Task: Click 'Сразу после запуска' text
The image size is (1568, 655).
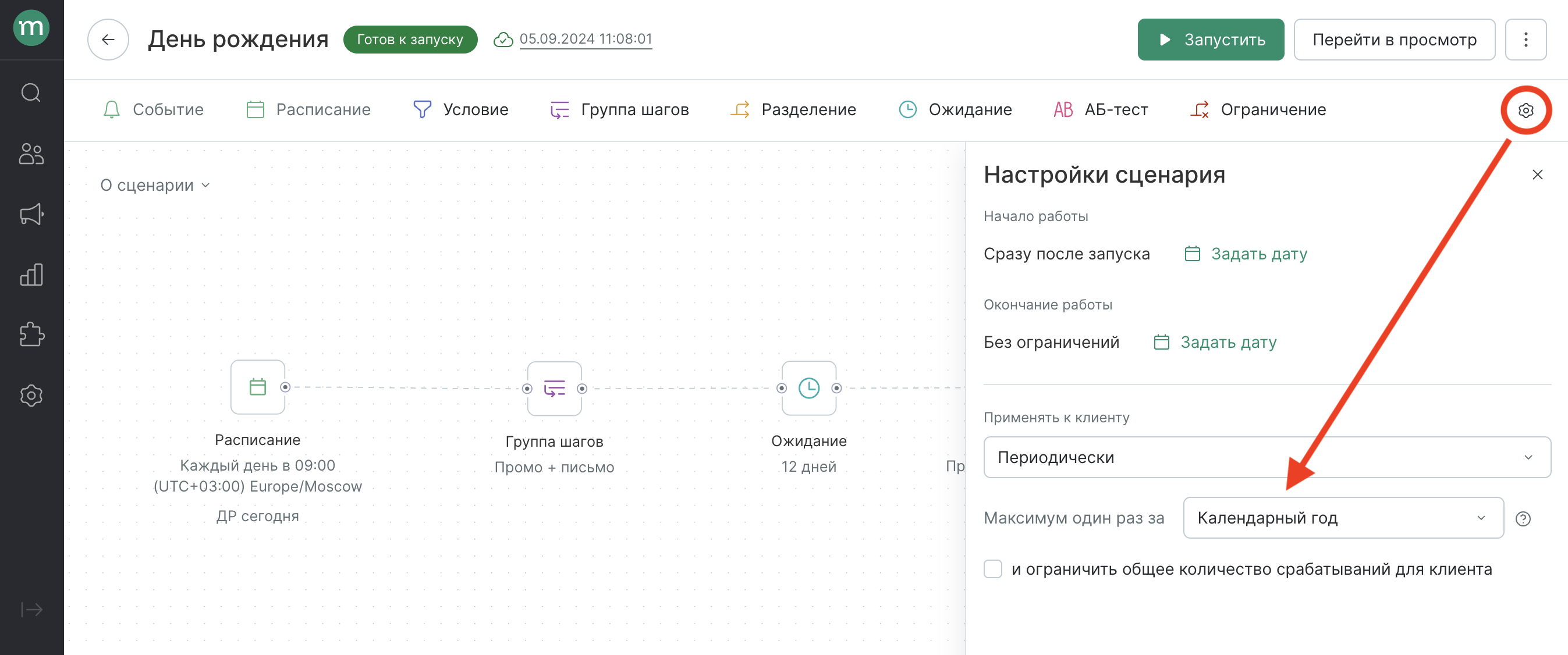Action: 1066,254
